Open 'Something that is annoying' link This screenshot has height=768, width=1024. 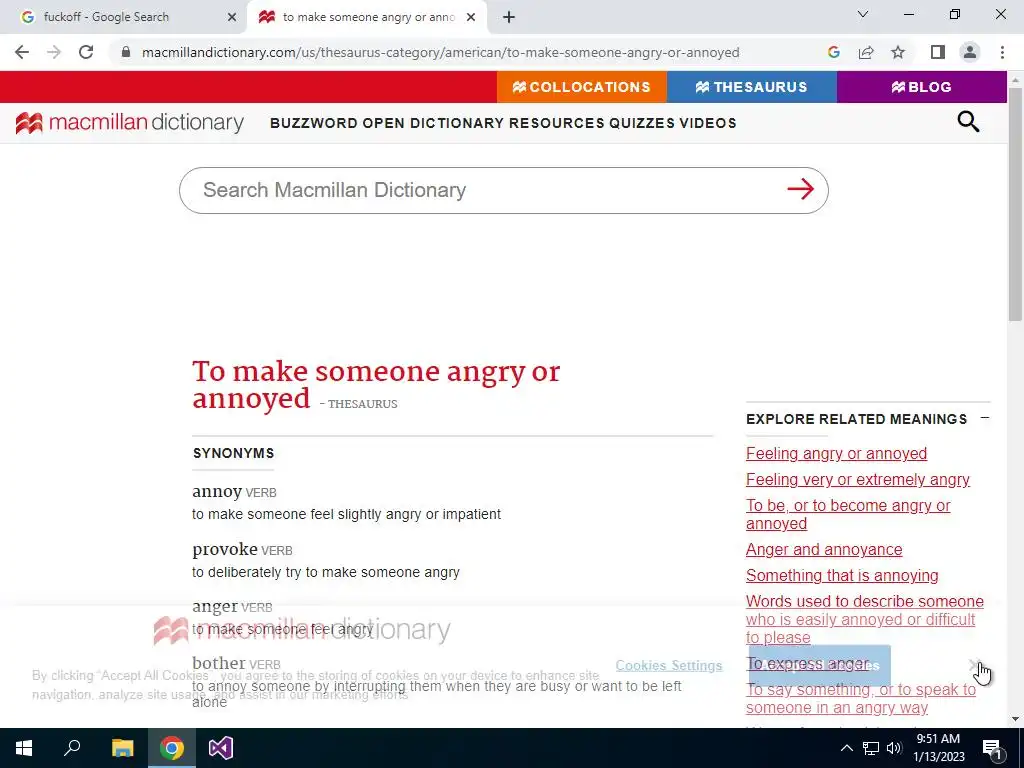pyautogui.click(x=842, y=575)
